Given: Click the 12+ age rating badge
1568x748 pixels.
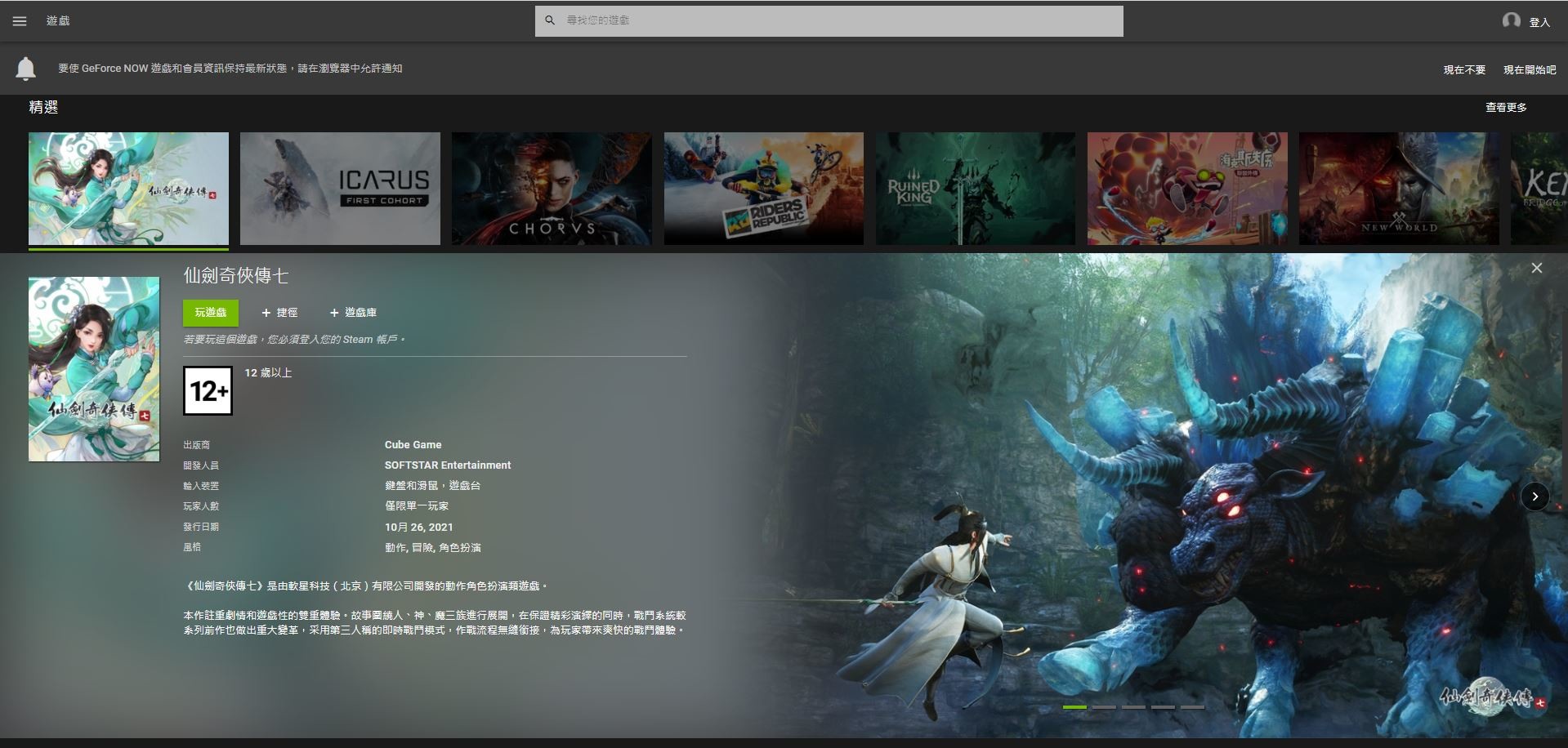Looking at the screenshot, I should [x=208, y=391].
